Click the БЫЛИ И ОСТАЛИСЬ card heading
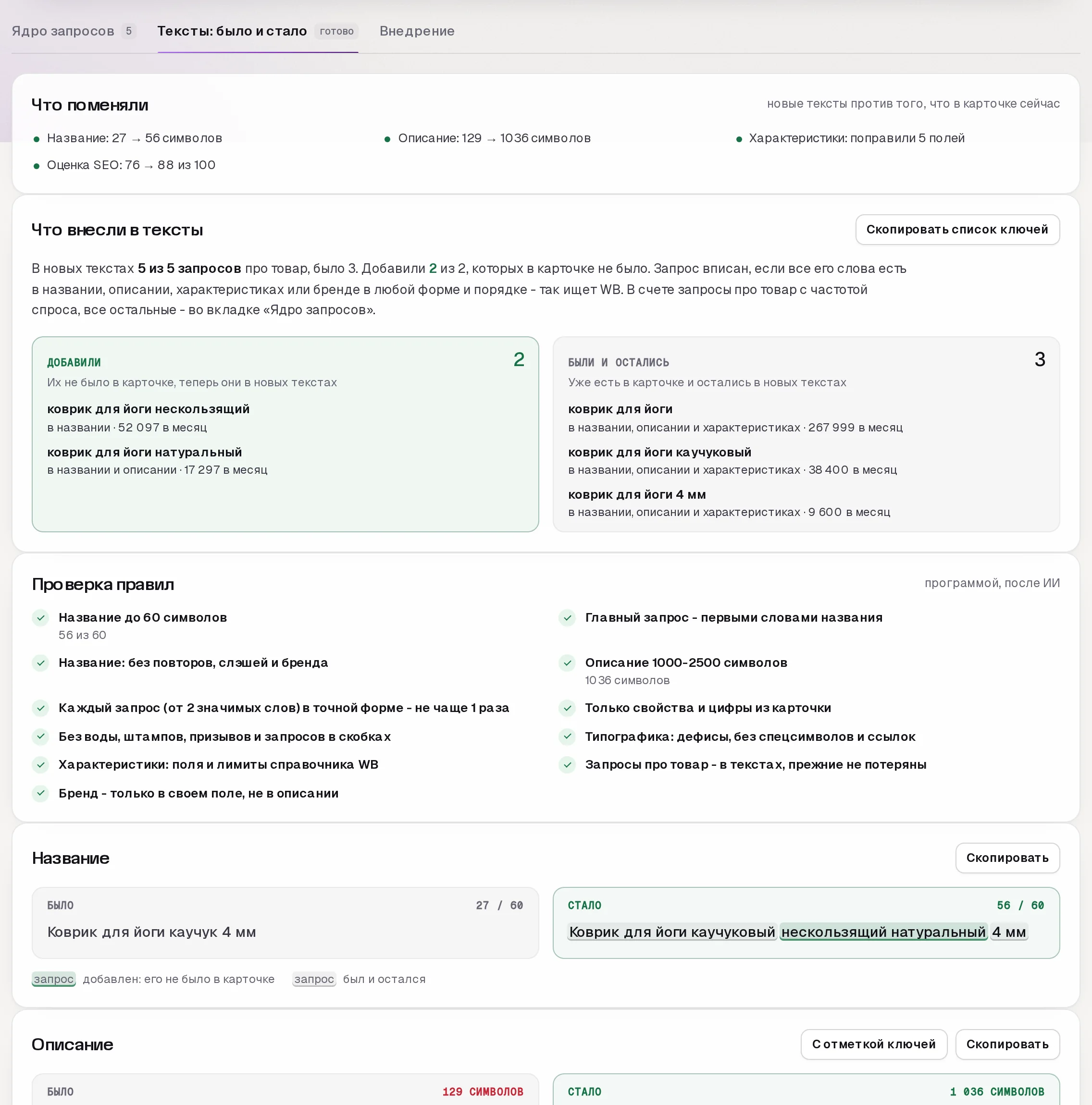The height and width of the screenshot is (1105, 1092). pyautogui.click(x=618, y=363)
